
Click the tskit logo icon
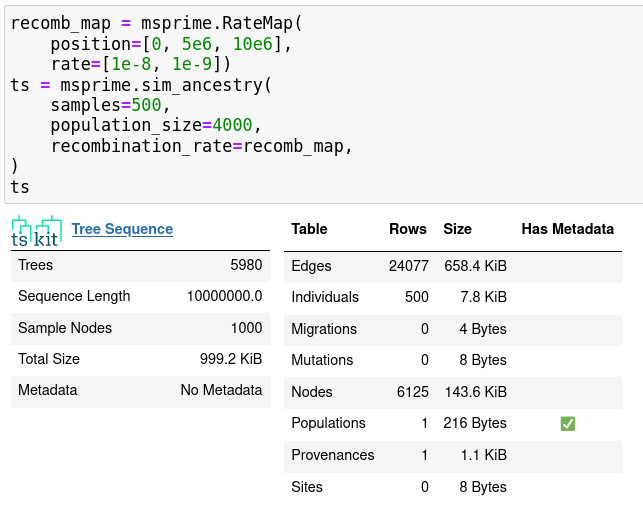36,230
